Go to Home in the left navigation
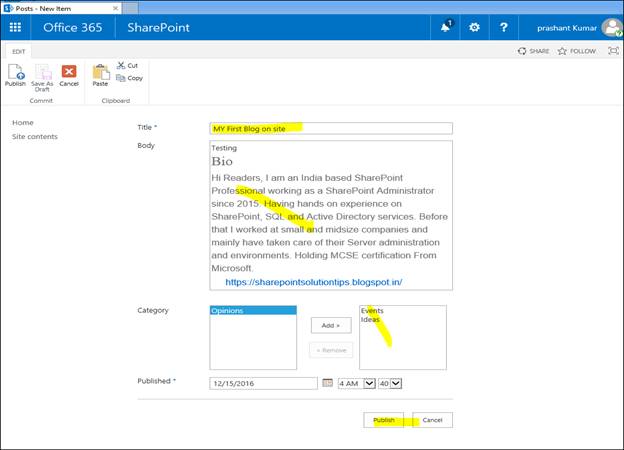This screenshot has width=624, height=450. [x=23, y=123]
